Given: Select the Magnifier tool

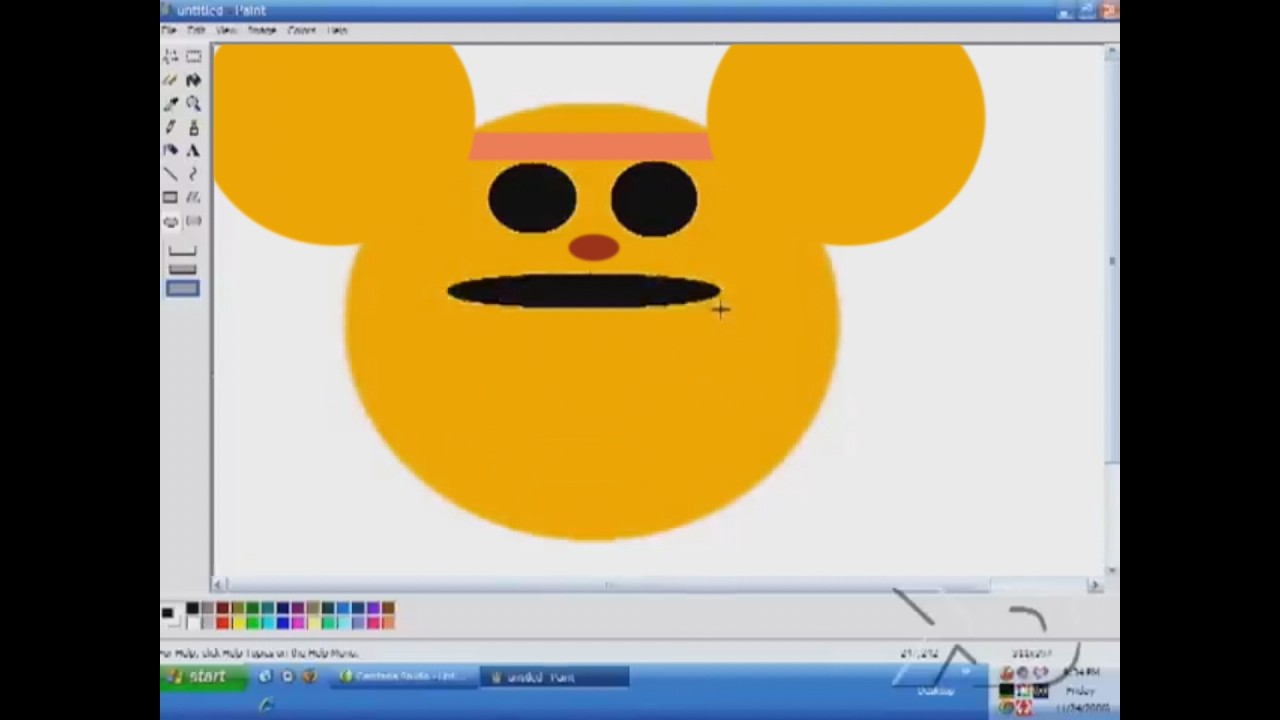Looking at the screenshot, I should [193, 103].
